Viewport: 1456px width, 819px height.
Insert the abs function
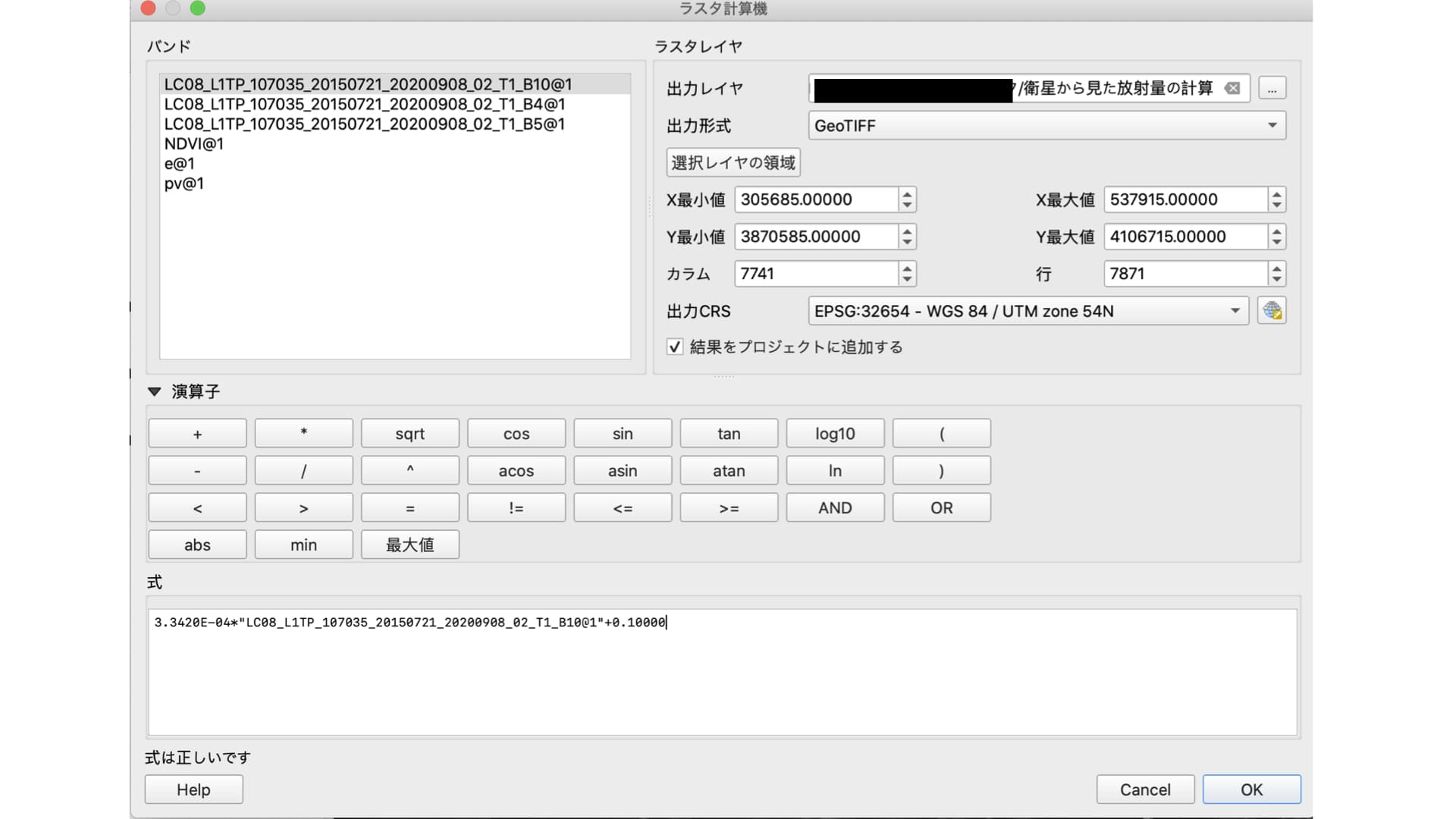197,545
